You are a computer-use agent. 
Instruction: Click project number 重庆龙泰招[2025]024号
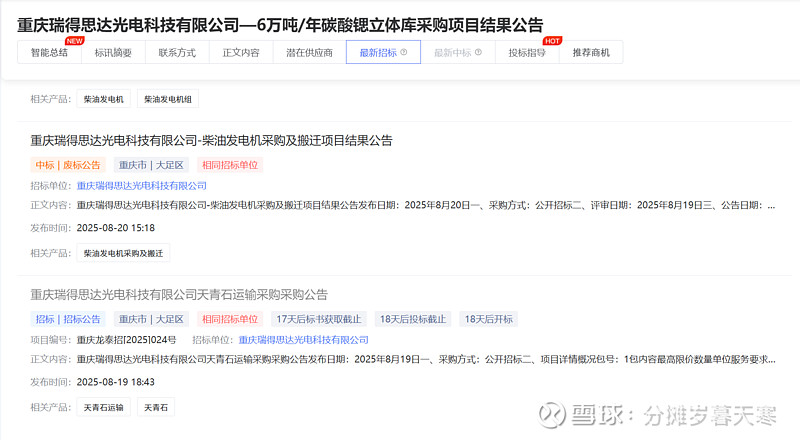click(x=127, y=339)
